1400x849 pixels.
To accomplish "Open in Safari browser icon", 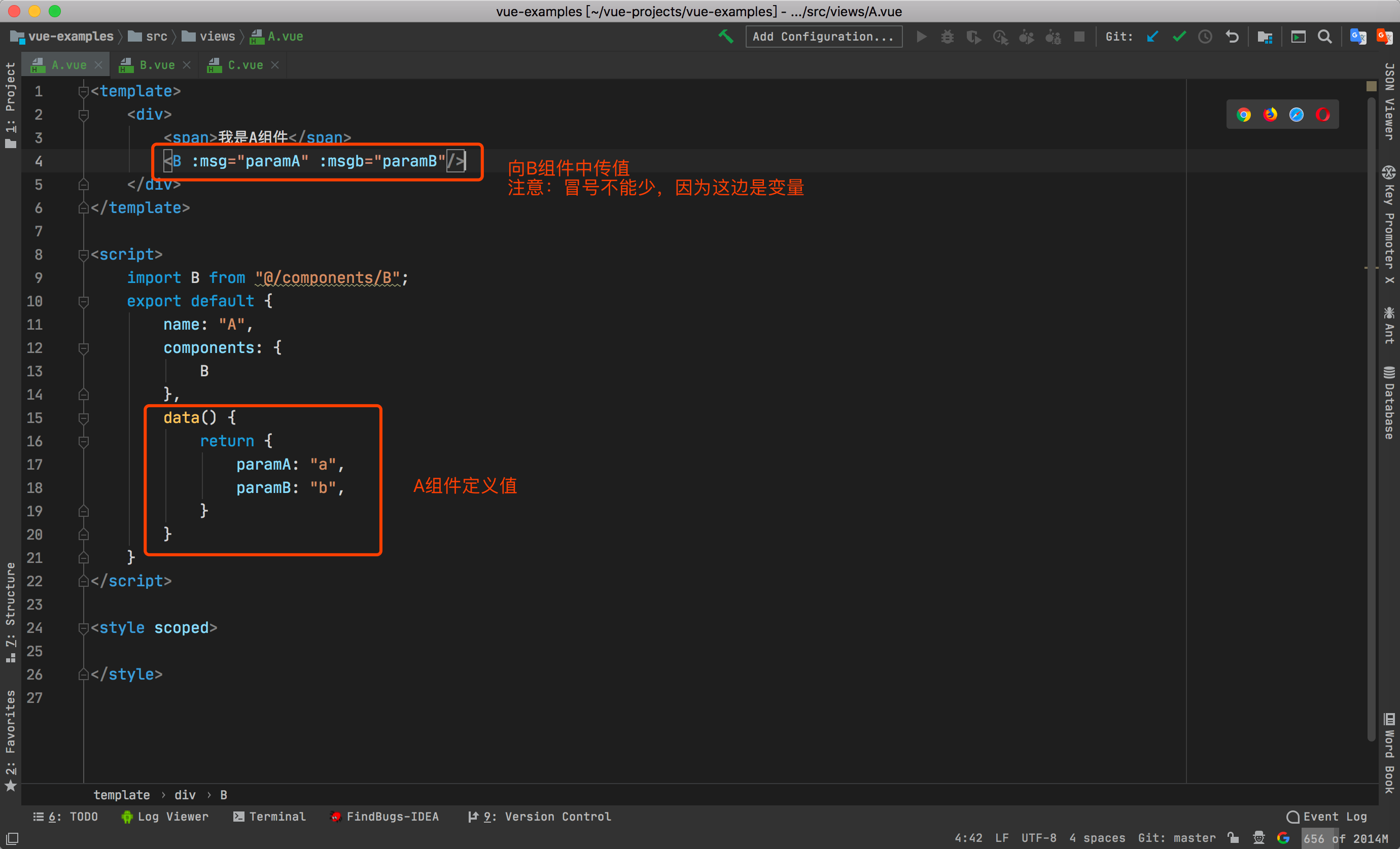I will tap(1296, 115).
